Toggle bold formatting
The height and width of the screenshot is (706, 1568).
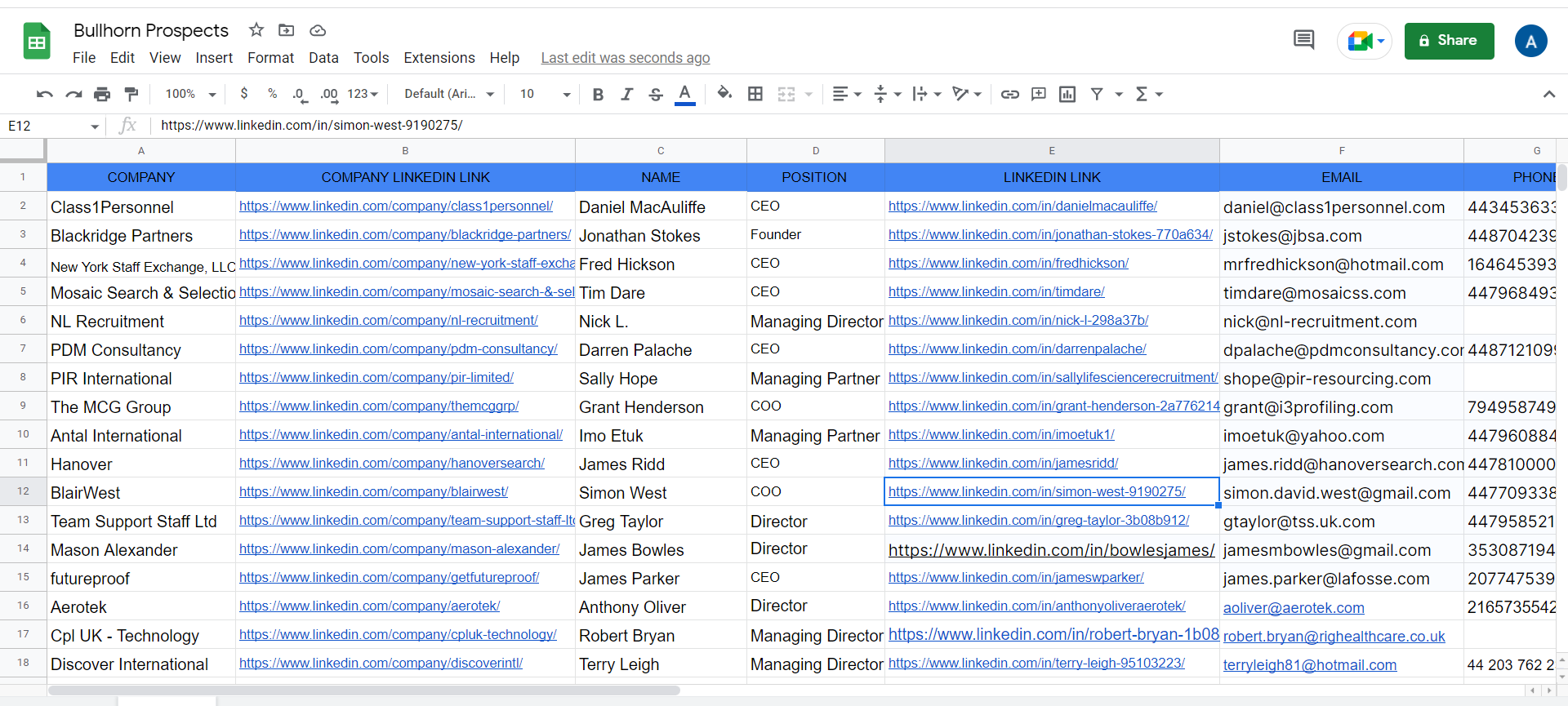click(x=598, y=95)
